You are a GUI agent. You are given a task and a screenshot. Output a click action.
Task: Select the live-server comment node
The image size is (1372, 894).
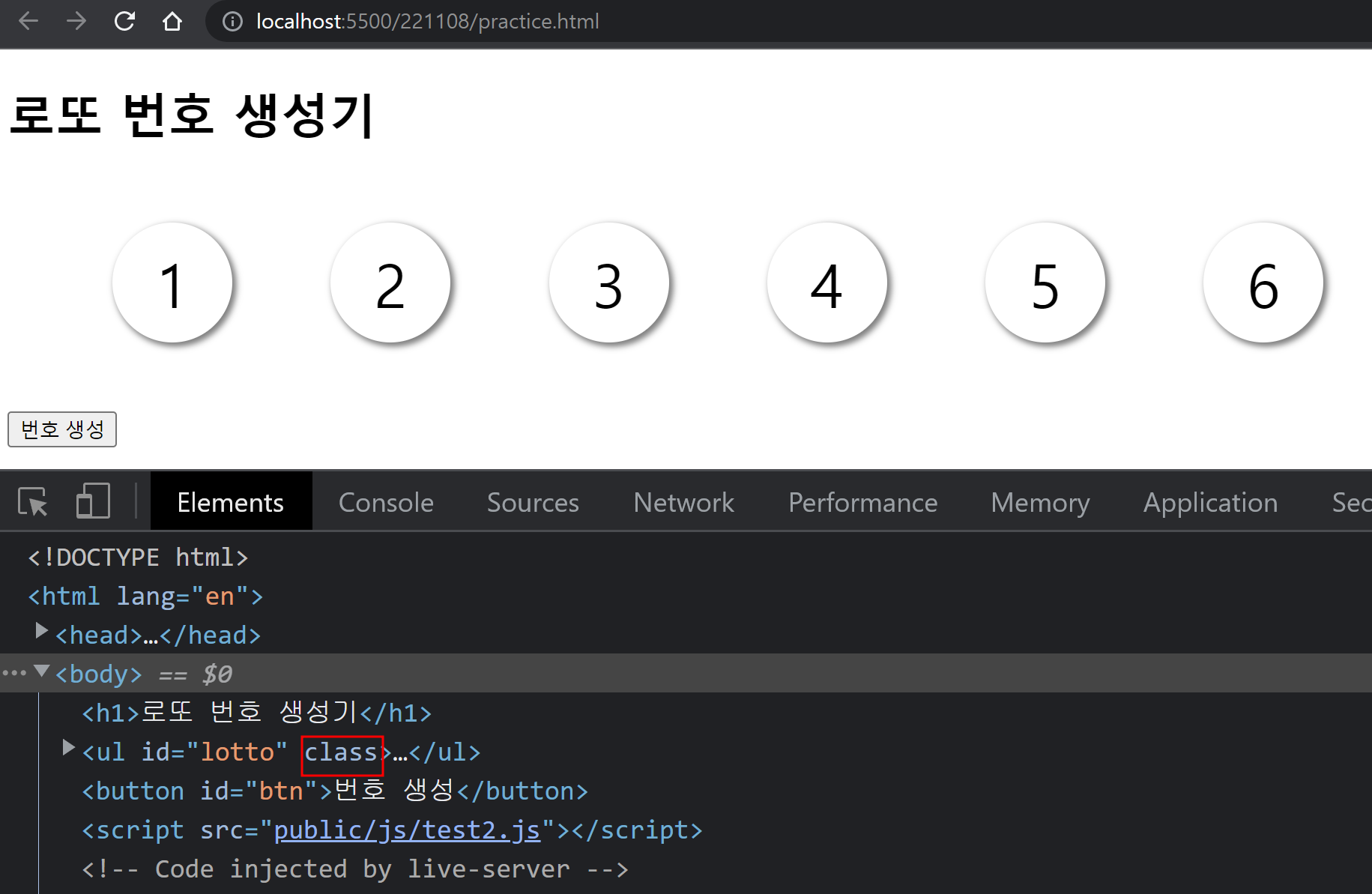(355, 869)
